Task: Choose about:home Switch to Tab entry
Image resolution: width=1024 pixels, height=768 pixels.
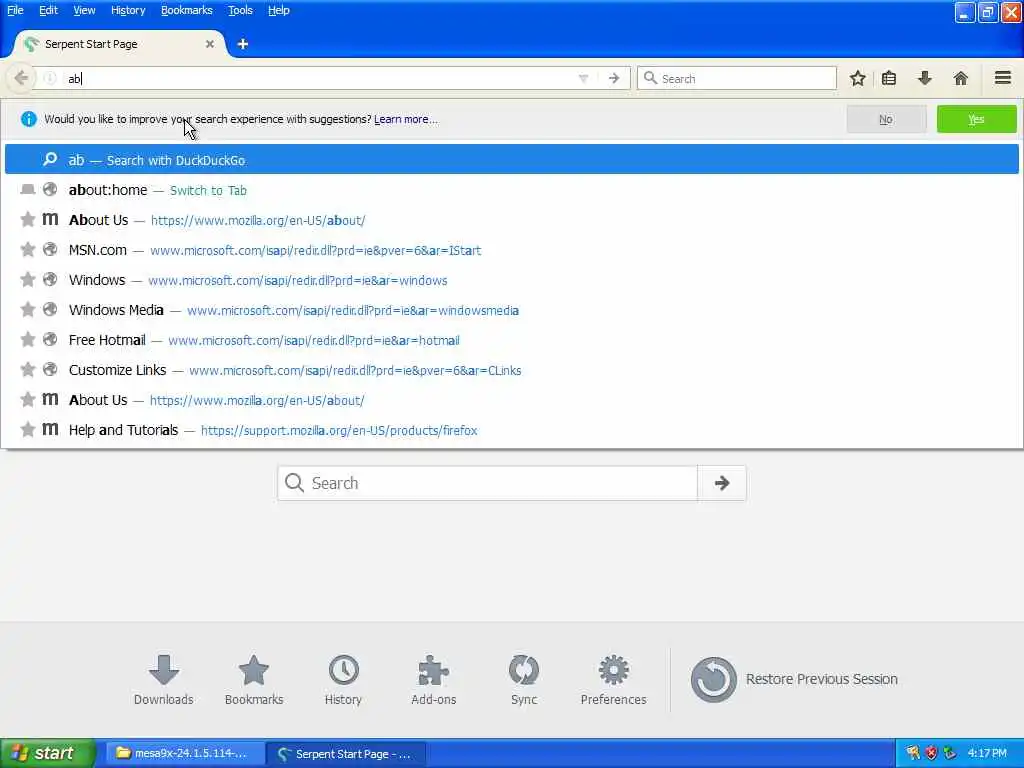Action: pyautogui.click(x=511, y=190)
